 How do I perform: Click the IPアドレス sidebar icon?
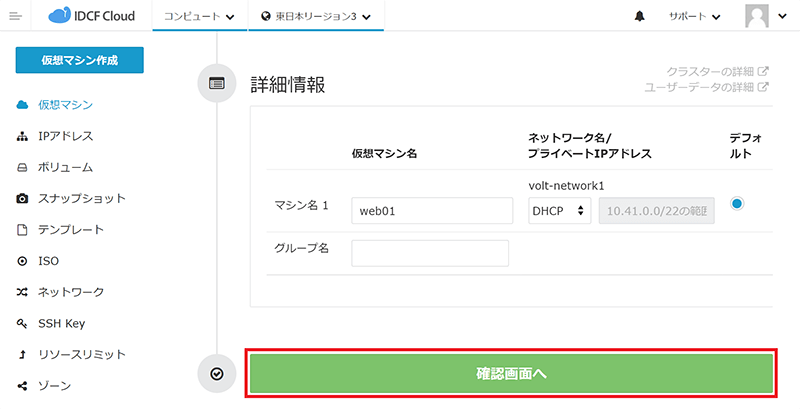[22, 136]
